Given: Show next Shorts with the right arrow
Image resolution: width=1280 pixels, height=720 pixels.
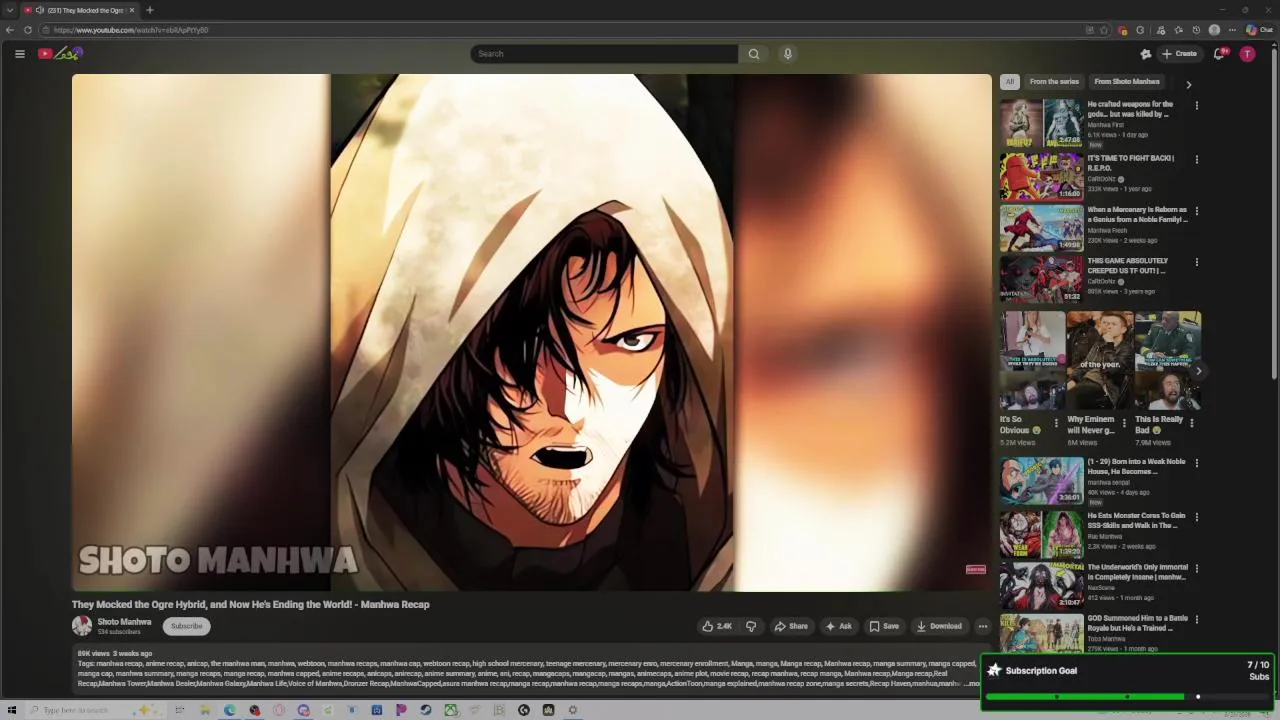Looking at the screenshot, I should point(1198,371).
